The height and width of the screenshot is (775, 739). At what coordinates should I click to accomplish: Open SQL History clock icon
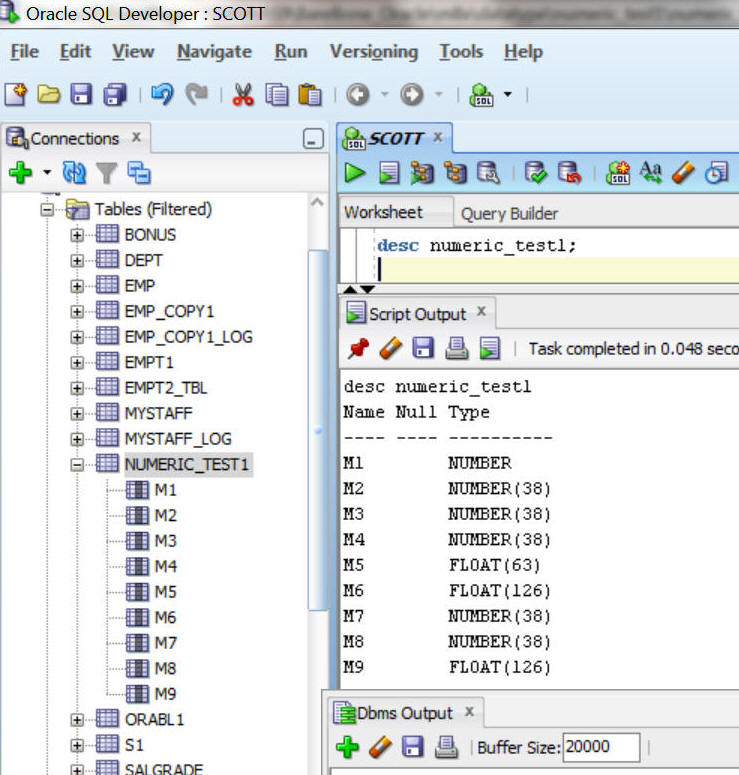(x=717, y=173)
